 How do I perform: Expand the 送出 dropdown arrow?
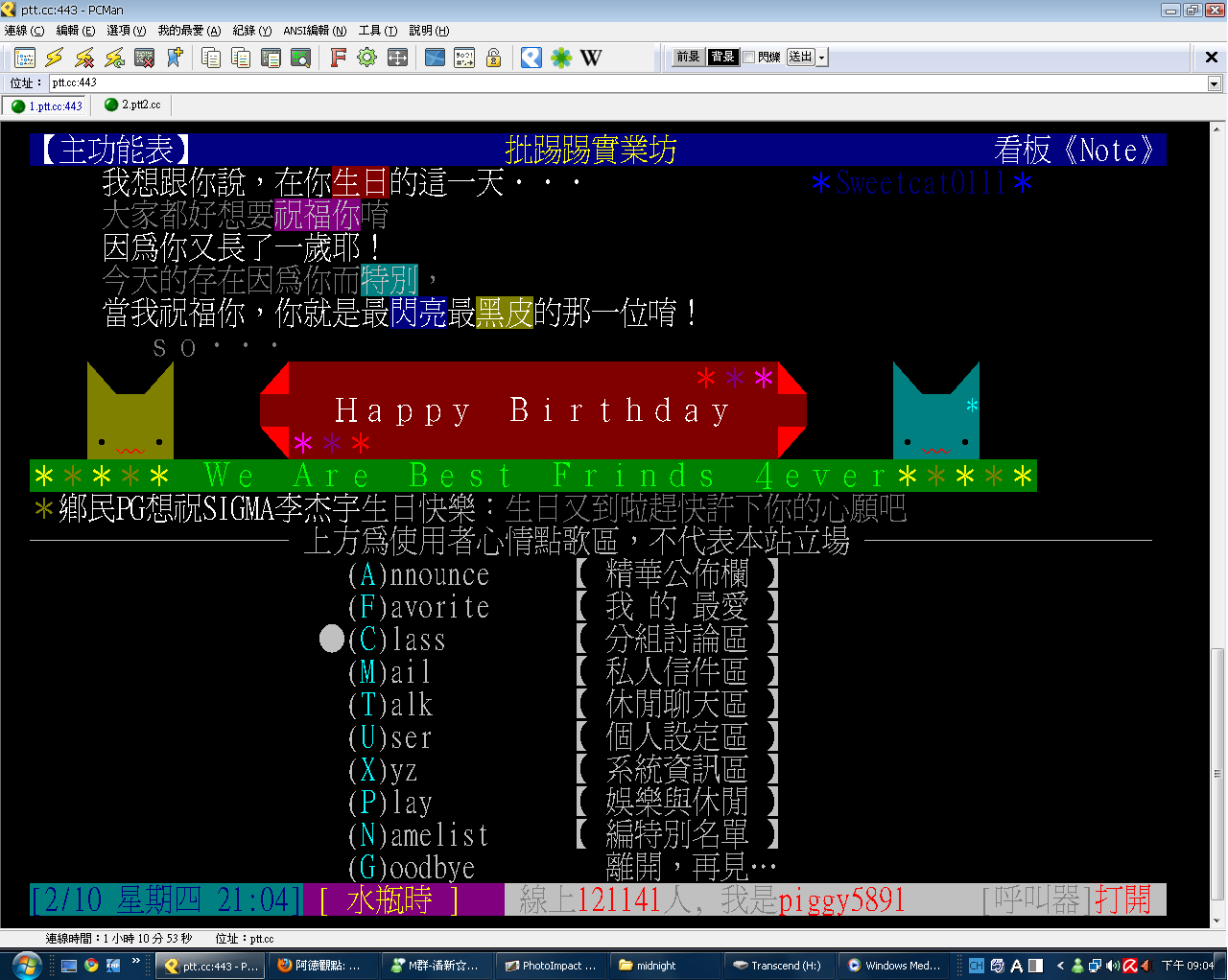[822, 58]
